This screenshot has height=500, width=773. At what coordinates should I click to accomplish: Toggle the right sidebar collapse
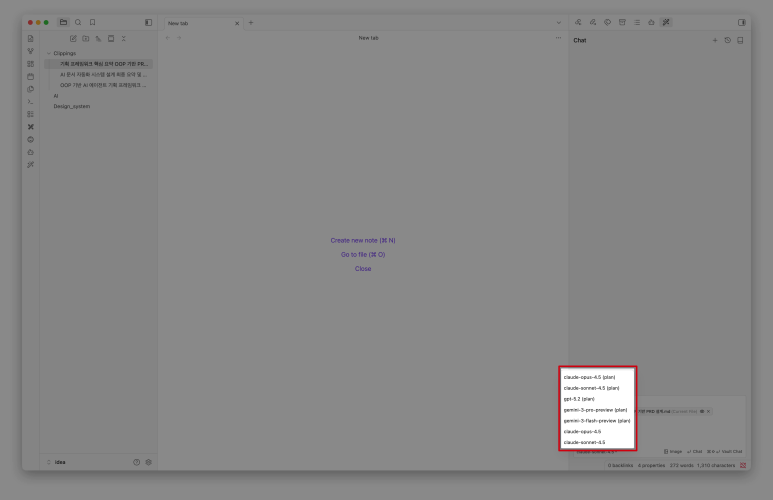pos(741,22)
